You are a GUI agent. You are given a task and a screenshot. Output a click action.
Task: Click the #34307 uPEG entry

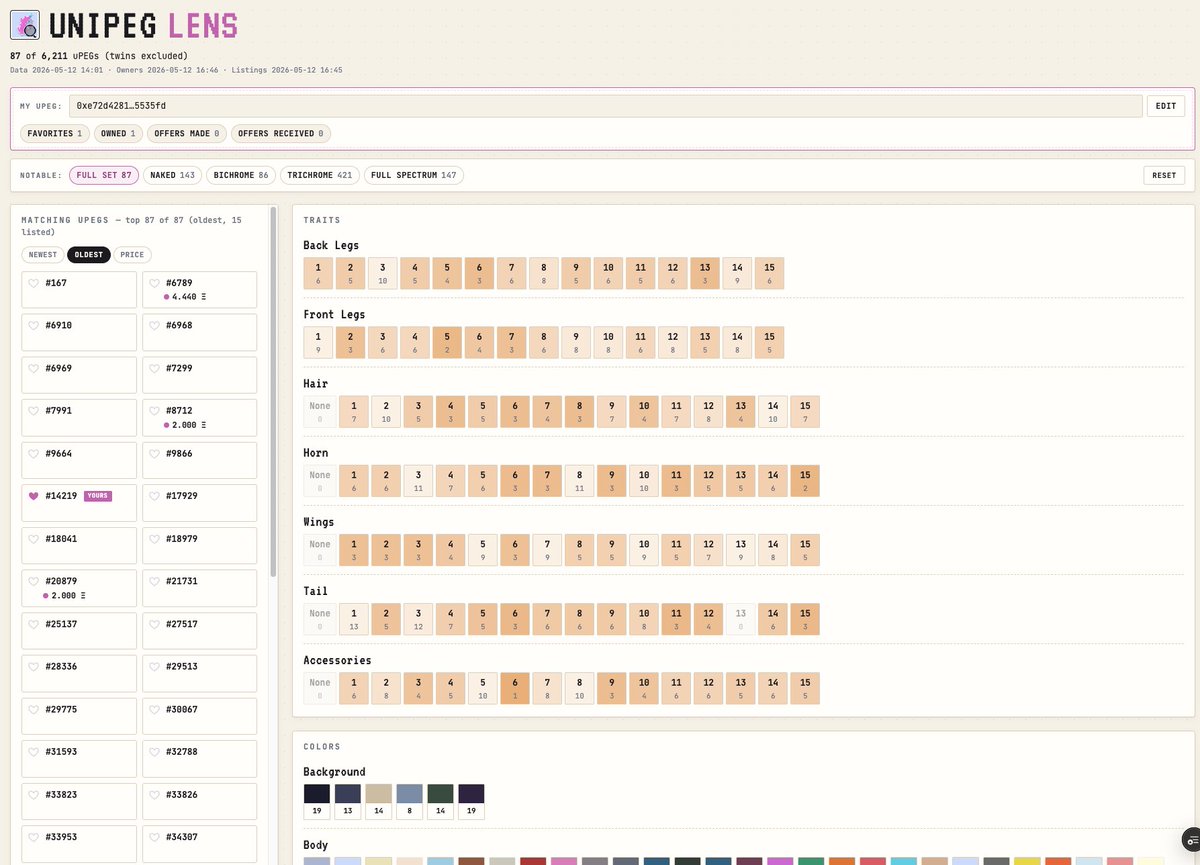pyautogui.click(x=199, y=842)
